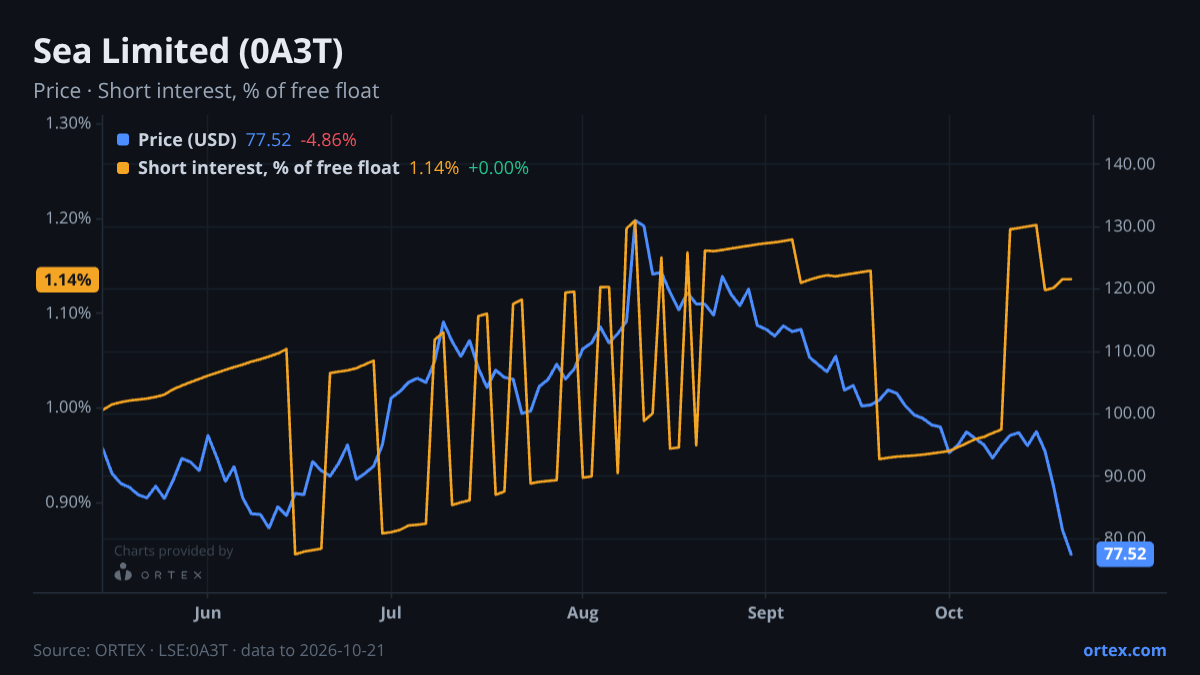Open the ortex.com link
Screen dimensions: 1200x675
click(1124, 650)
